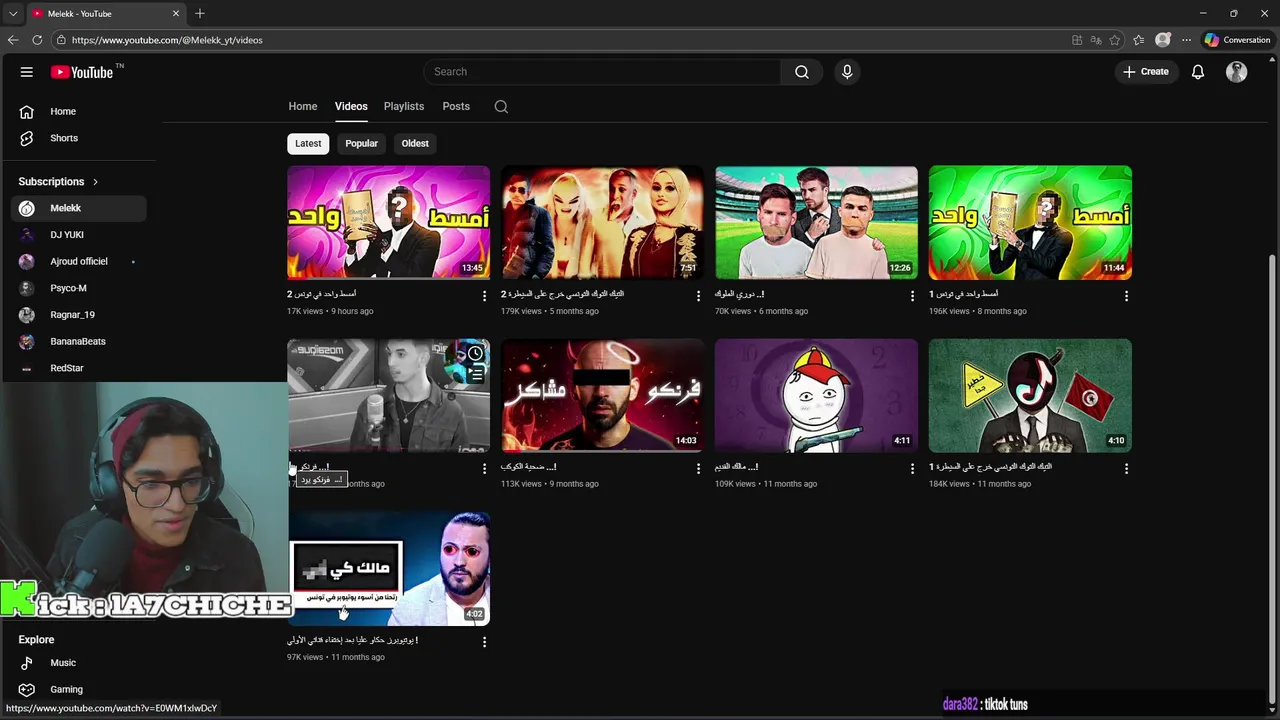1280x720 pixels.
Task: Switch to the channel Home tab
Action: (303, 106)
